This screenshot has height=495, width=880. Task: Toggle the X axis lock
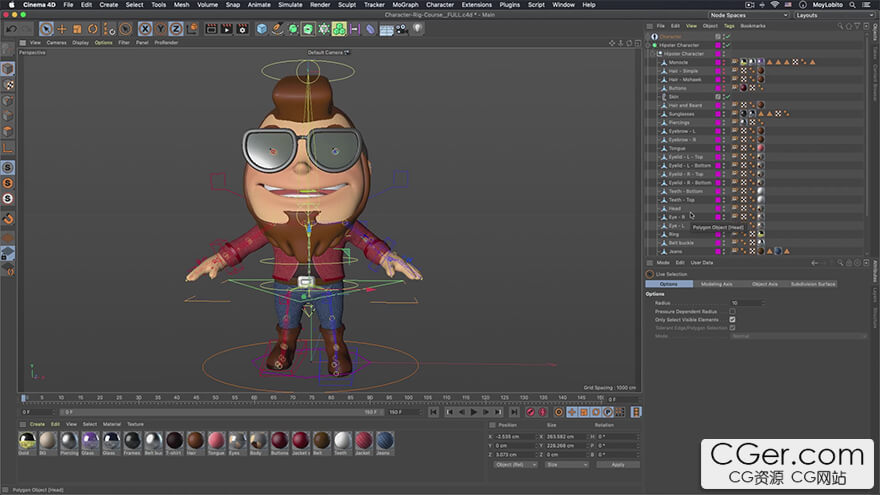(145, 29)
